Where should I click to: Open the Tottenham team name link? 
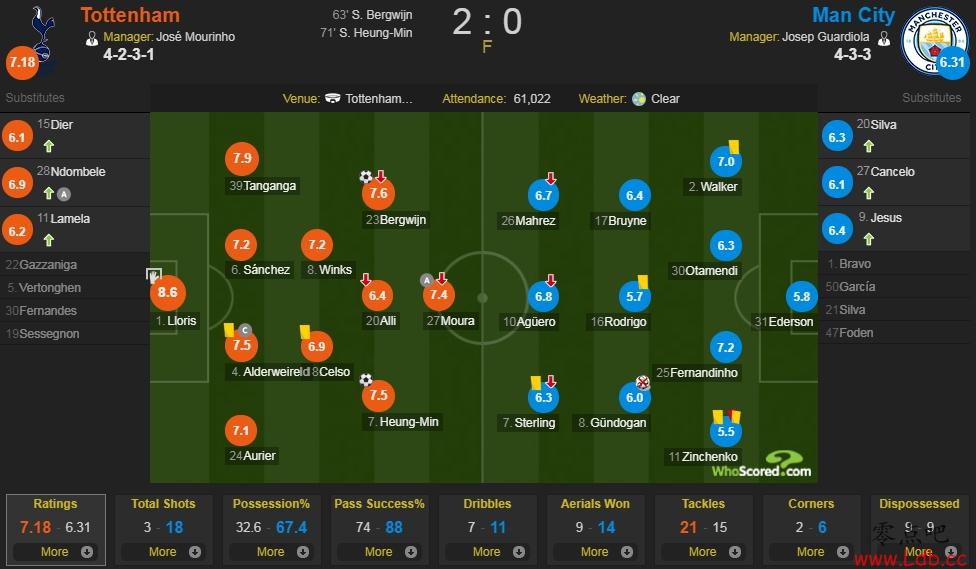(x=130, y=15)
